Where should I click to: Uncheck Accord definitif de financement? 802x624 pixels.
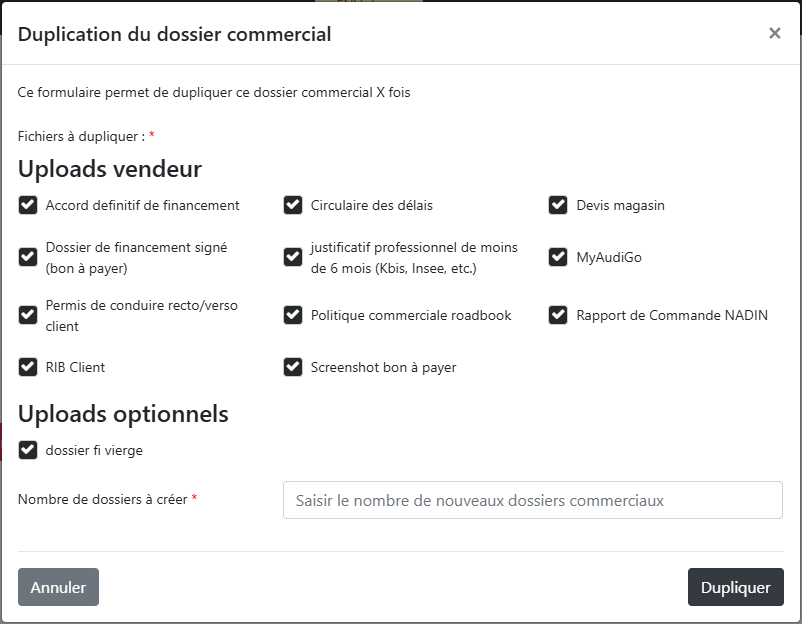(x=28, y=205)
